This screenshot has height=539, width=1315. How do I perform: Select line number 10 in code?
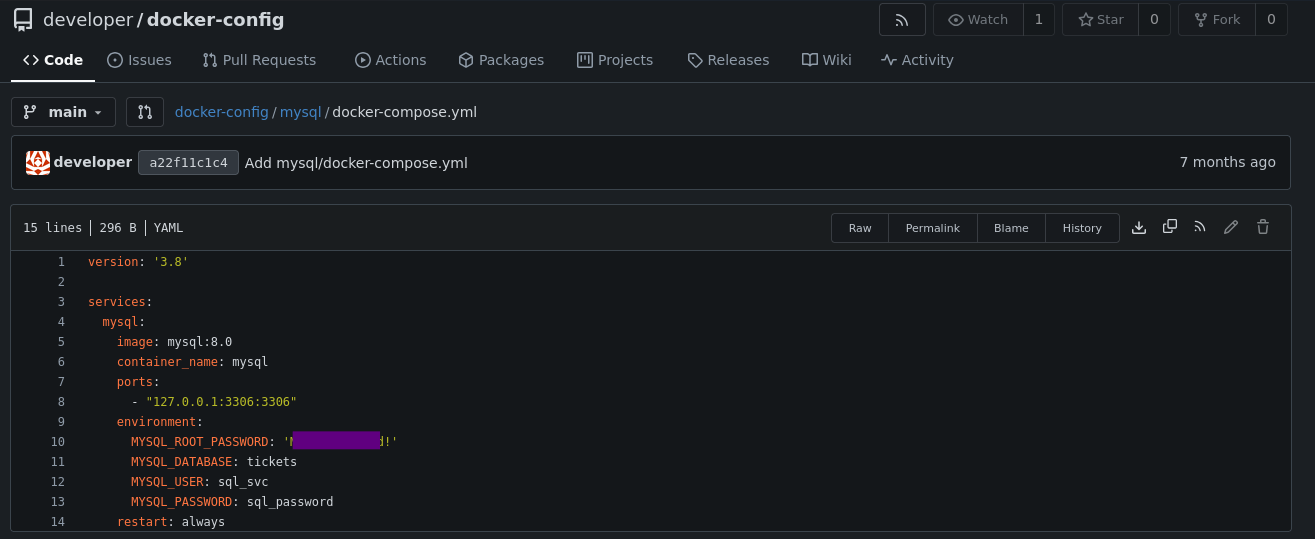[x=58, y=442]
